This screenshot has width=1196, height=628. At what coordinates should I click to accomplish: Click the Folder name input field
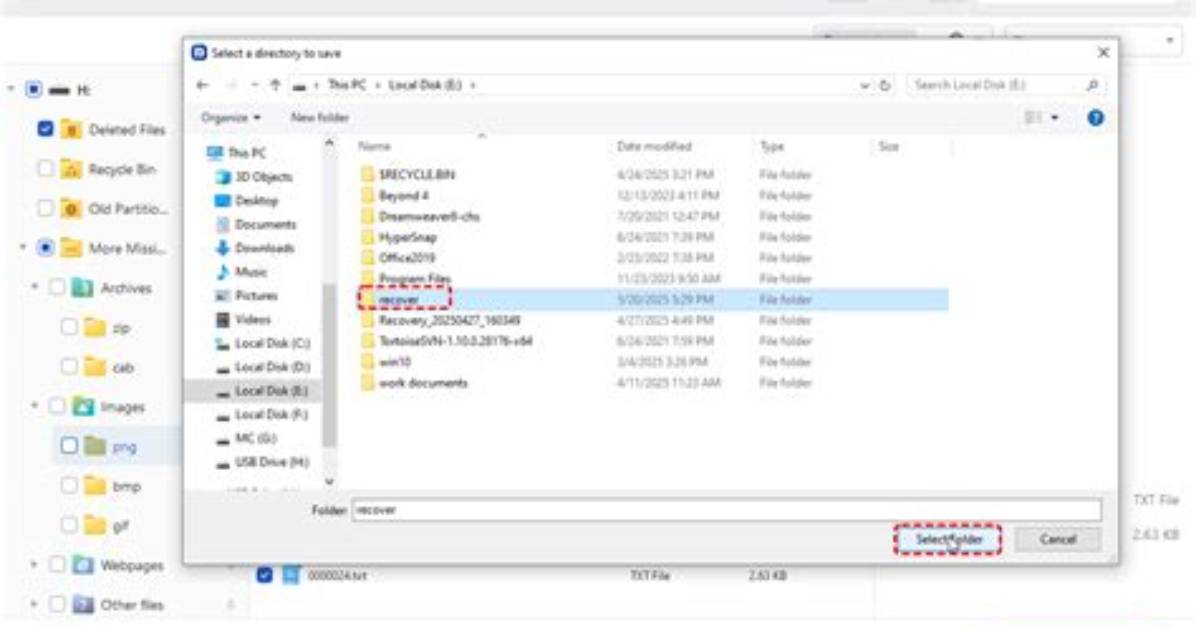pyautogui.click(x=726, y=510)
